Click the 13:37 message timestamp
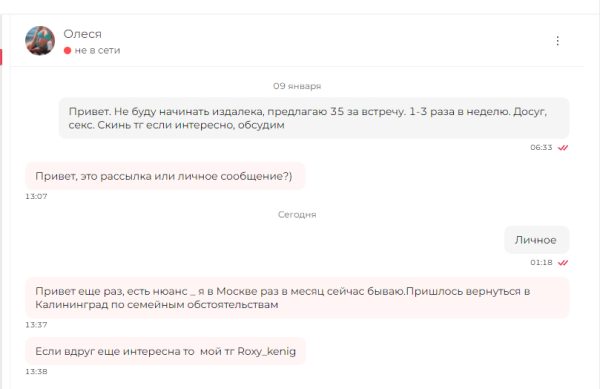Image resolution: width=600 pixels, height=389 pixels. point(36,325)
